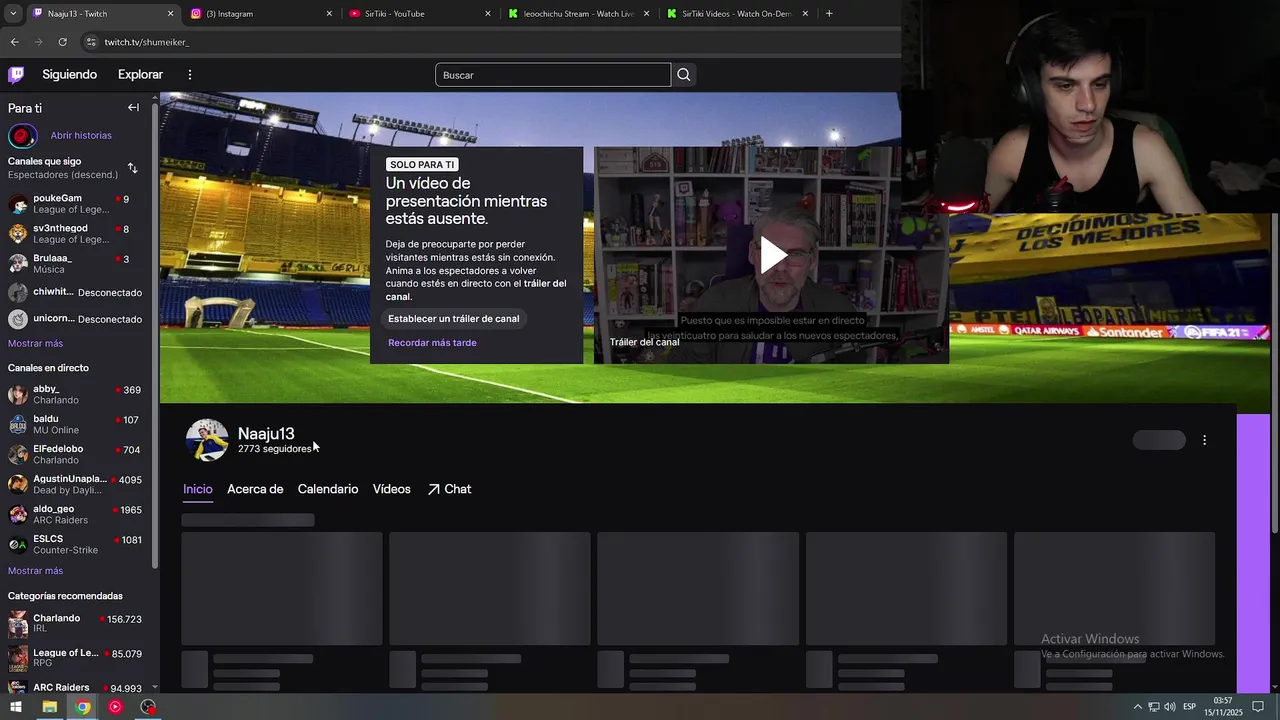
Task: Open File Explorer from the taskbar
Action: (49, 707)
